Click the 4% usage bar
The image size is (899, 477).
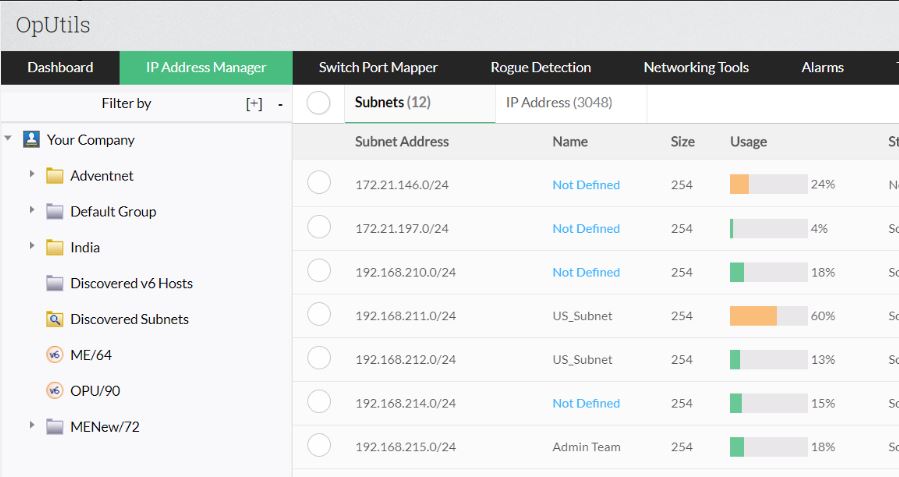tap(768, 228)
